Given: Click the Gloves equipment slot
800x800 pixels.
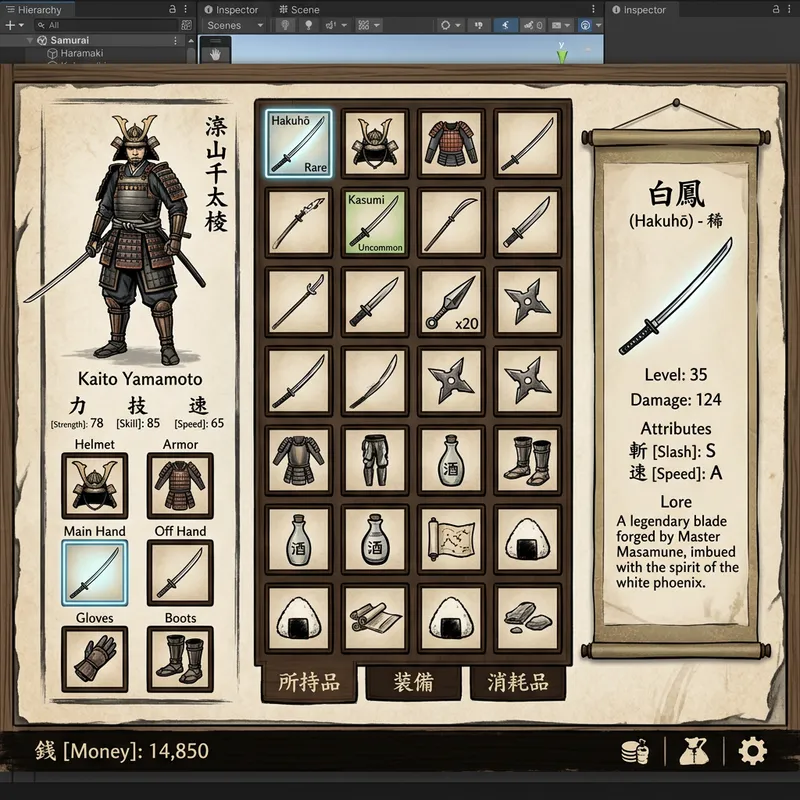Looking at the screenshot, I should point(95,659).
